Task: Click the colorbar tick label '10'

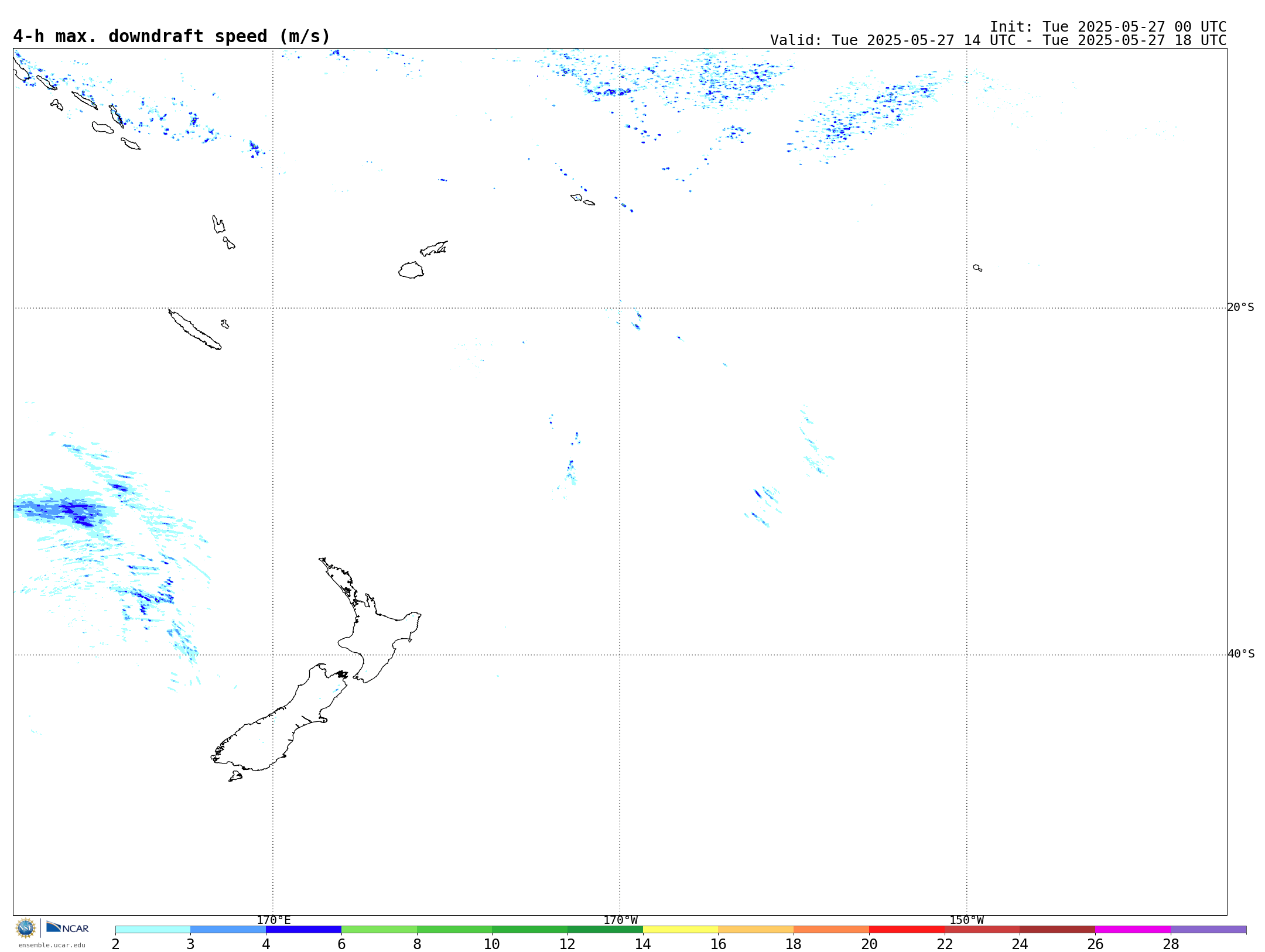Action: (x=492, y=944)
